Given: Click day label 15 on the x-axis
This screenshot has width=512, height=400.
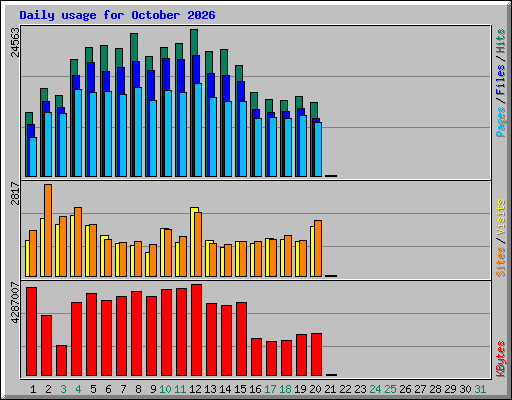Looking at the screenshot, I should click(240, 389).
